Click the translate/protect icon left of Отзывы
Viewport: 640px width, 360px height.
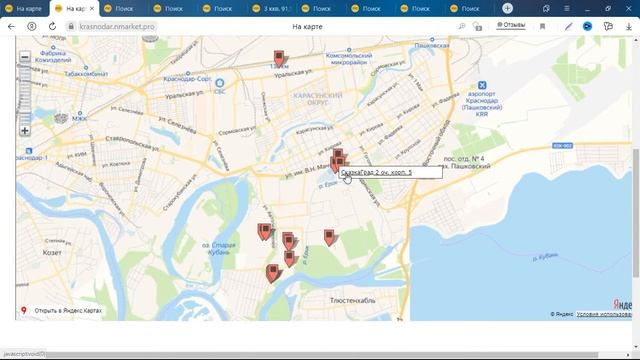[477, 27]
